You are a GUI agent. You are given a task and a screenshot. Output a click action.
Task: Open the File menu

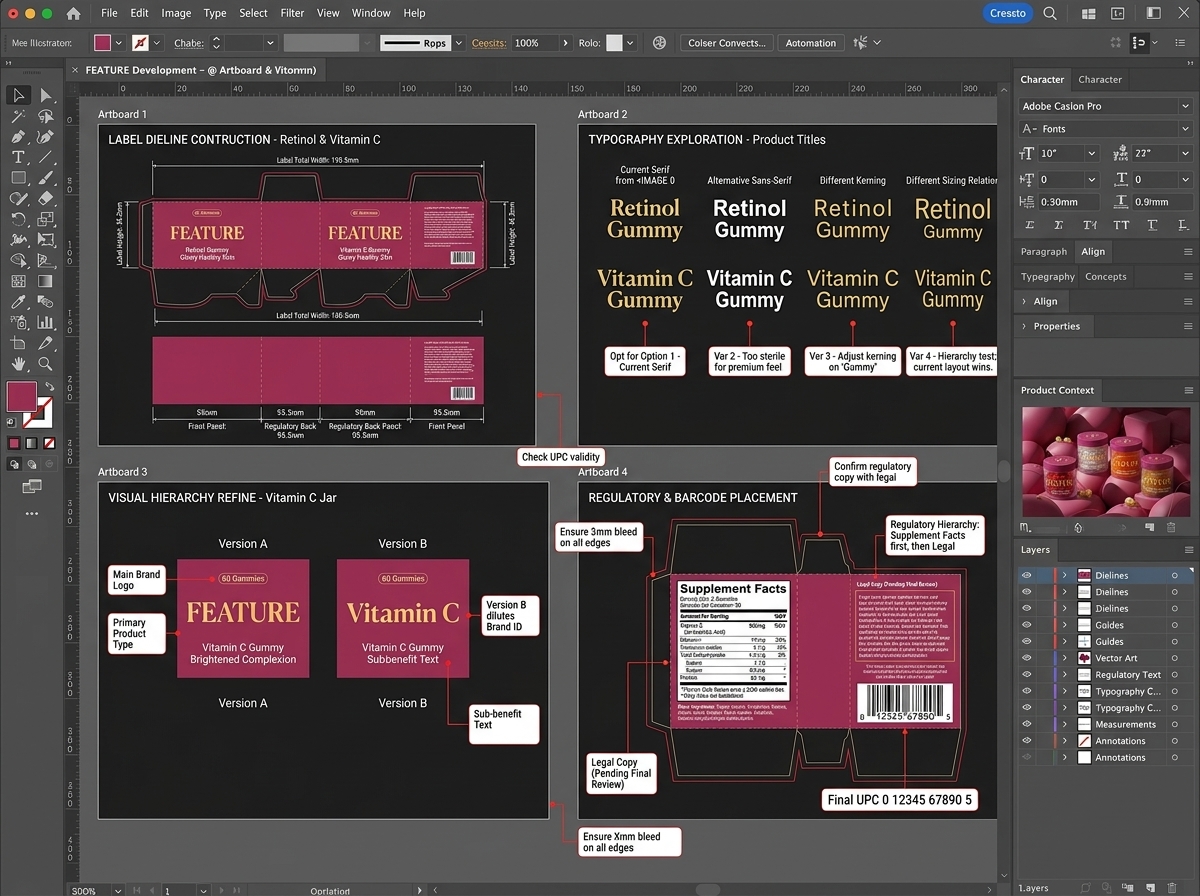pos(109,13)
